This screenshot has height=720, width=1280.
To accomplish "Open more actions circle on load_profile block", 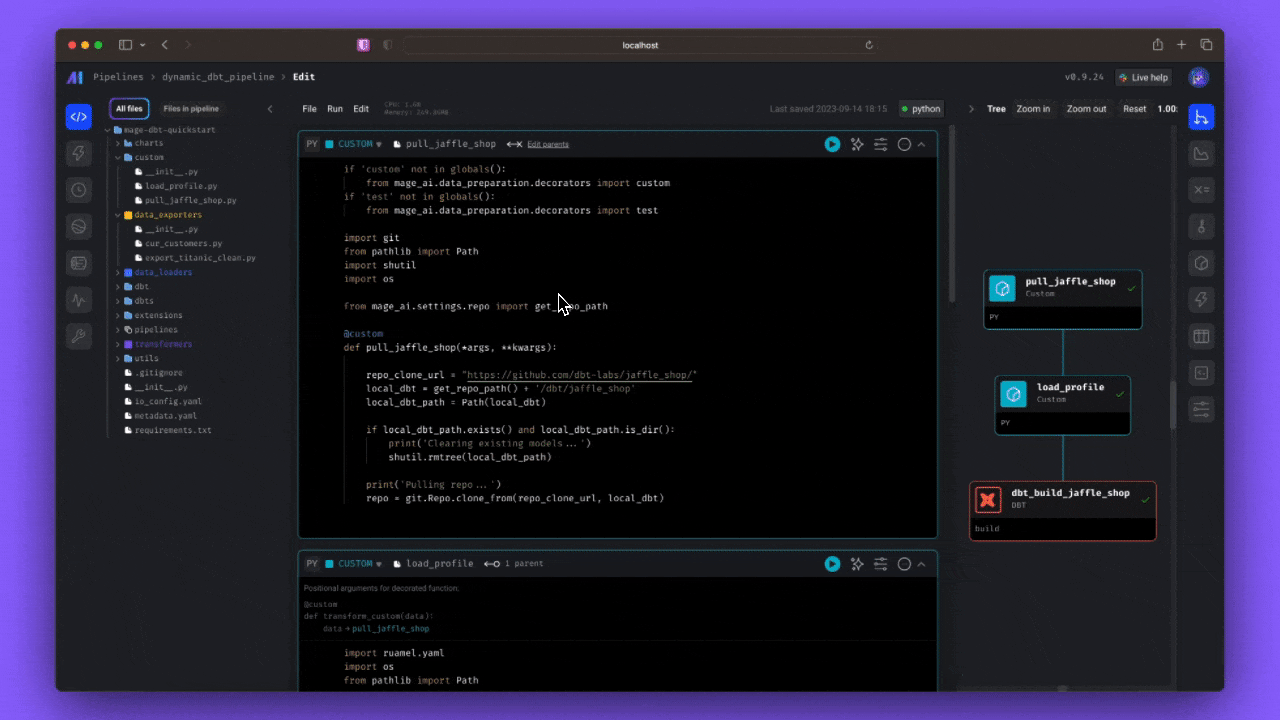I will click(x=904, y=564).
